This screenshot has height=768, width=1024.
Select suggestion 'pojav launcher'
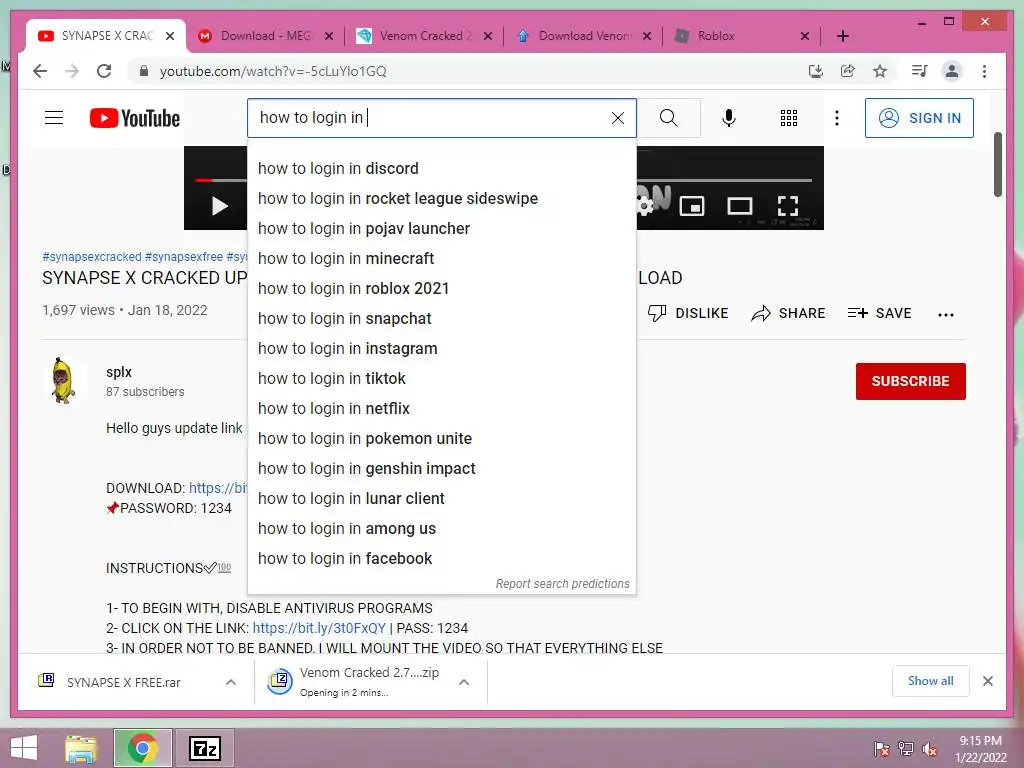441,229
